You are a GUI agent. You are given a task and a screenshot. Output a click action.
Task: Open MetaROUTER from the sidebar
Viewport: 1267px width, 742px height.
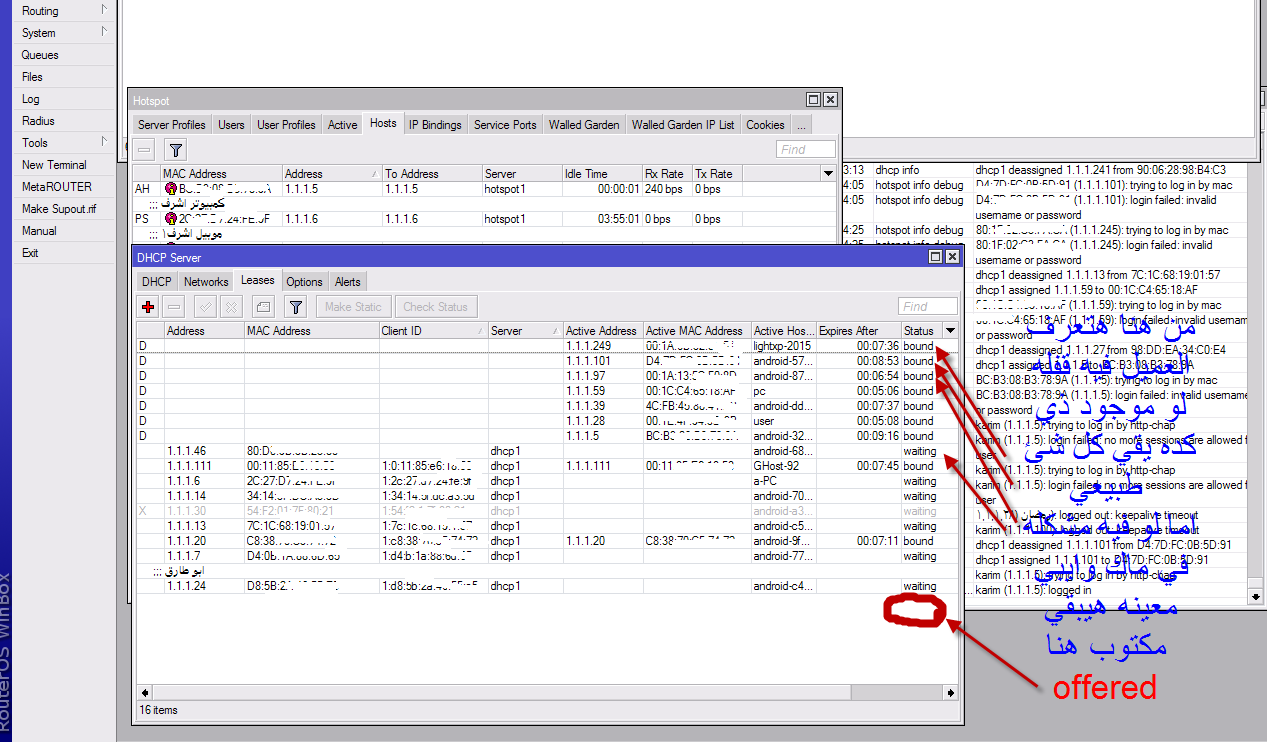tap(56, 187)
